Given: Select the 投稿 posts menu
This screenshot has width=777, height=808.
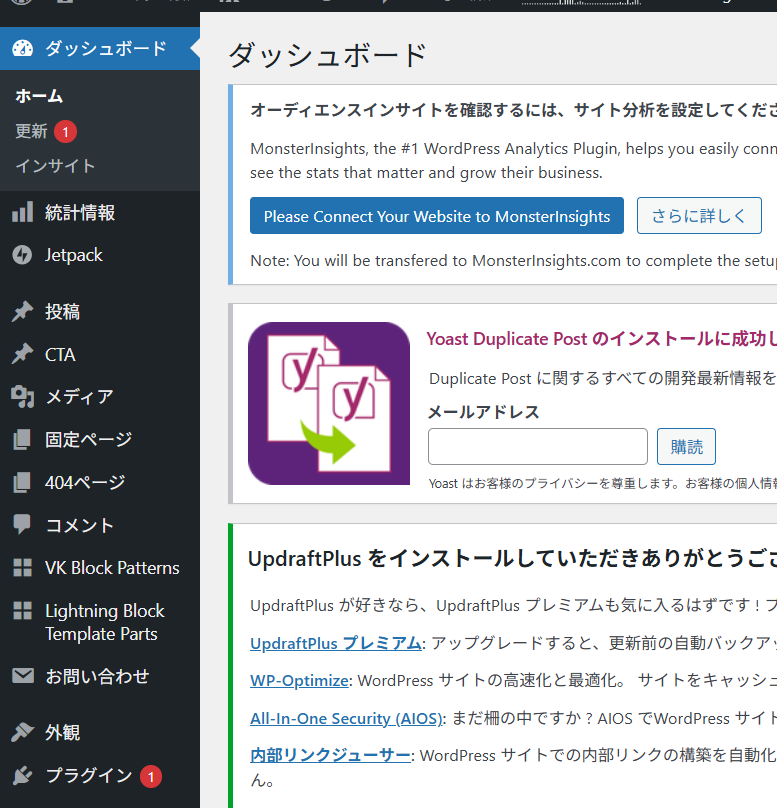Looking at the screenshot, I should click(62, 312).
